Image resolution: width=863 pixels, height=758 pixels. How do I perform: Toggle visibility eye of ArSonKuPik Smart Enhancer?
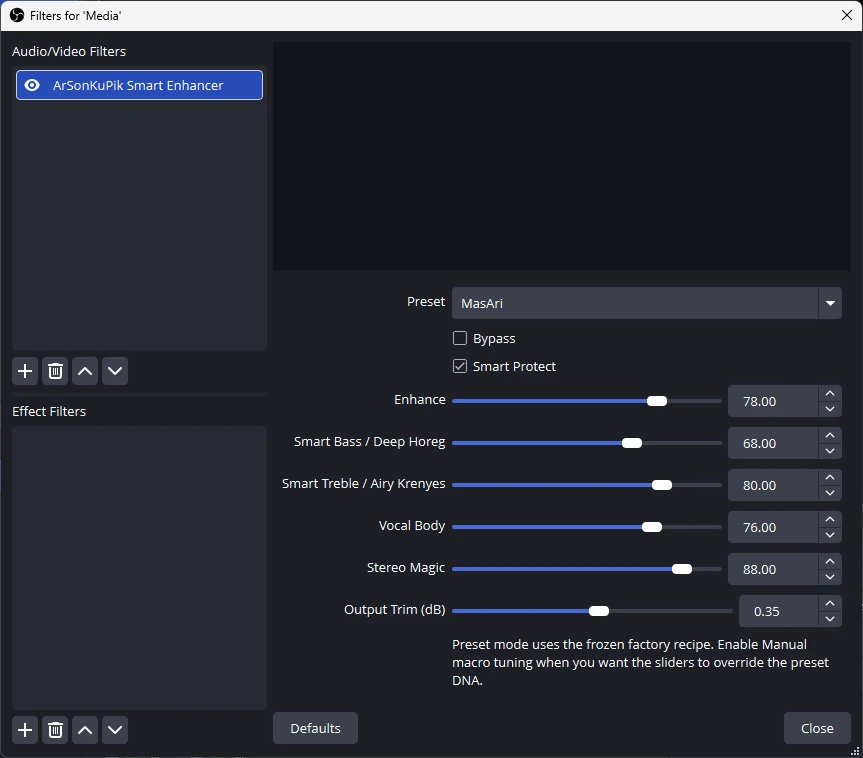tap(32, 85)
